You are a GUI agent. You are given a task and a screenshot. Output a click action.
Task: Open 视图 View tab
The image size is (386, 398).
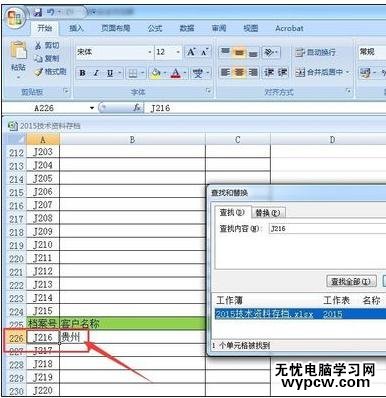[x=250, y=28]
